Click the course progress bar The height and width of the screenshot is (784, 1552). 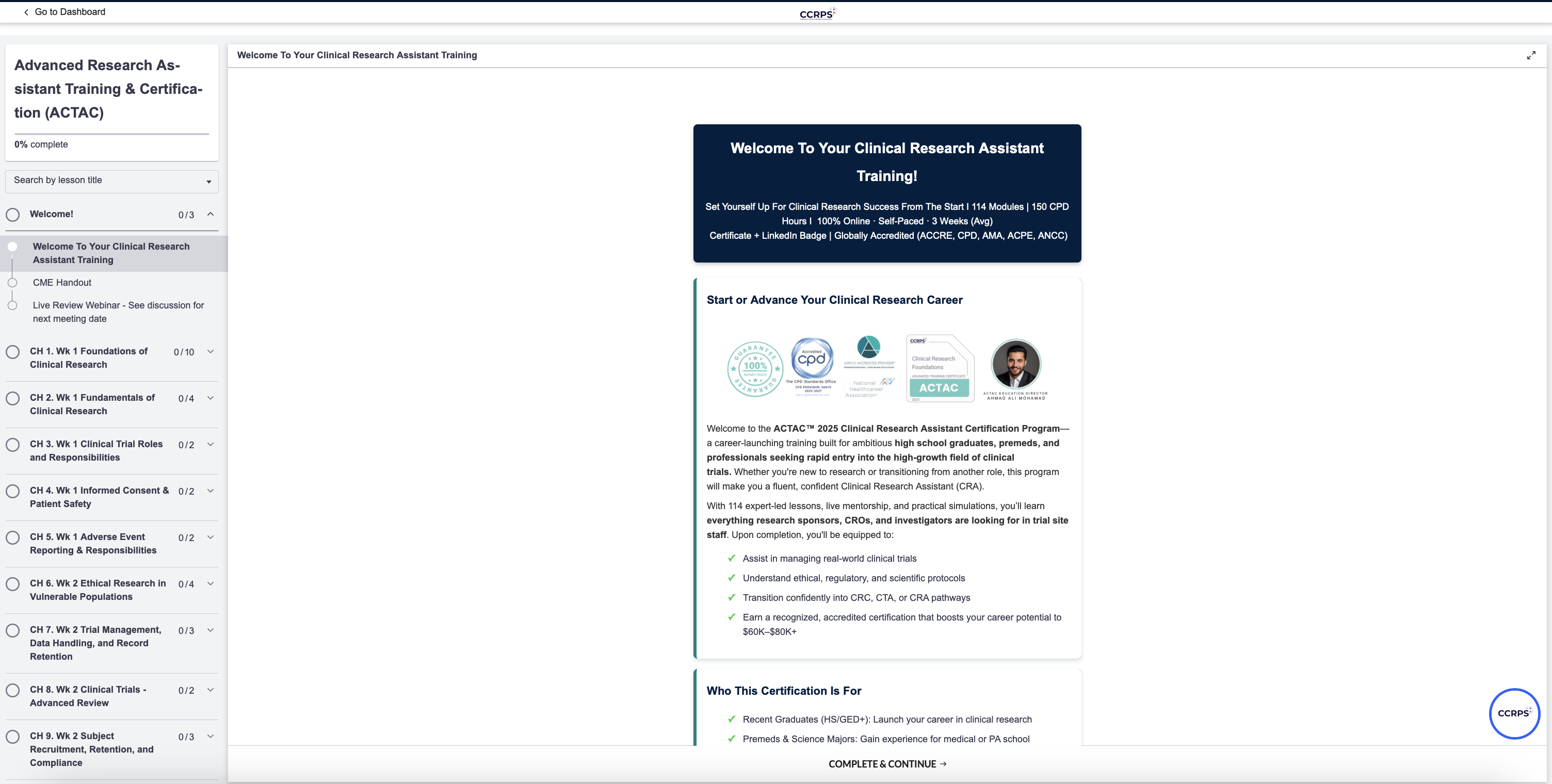tap(112, 134)
